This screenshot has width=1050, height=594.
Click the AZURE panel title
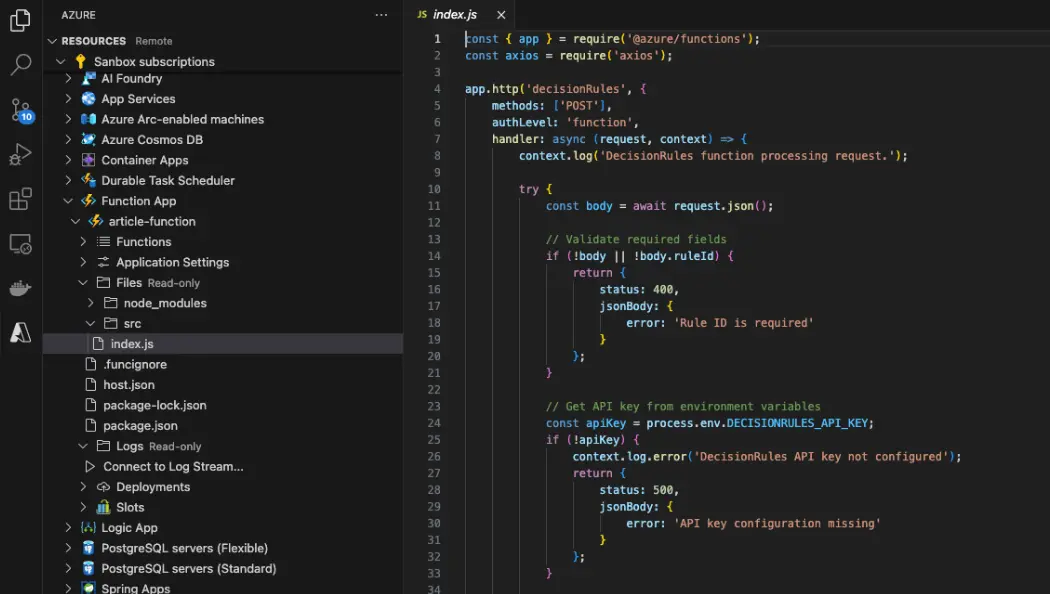click(x=78, y=15)
